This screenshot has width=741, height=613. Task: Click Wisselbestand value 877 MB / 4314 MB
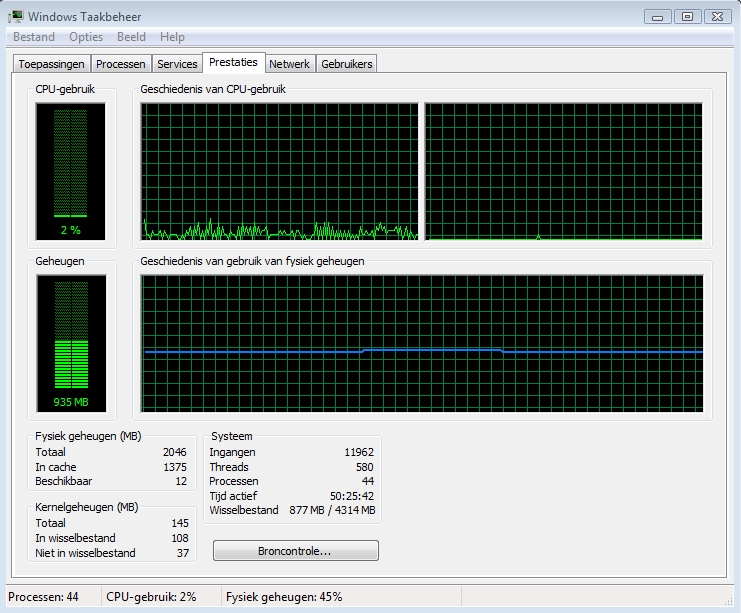tap(332, 510)
